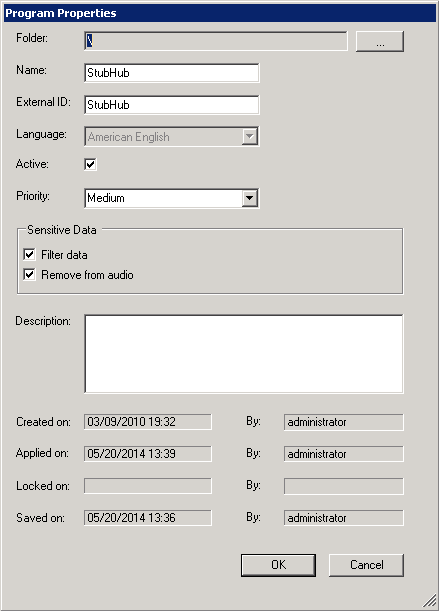Open the Priority dropdown set to Medium
The width and height of the screenshot is (439, 611).
point(171,198)
